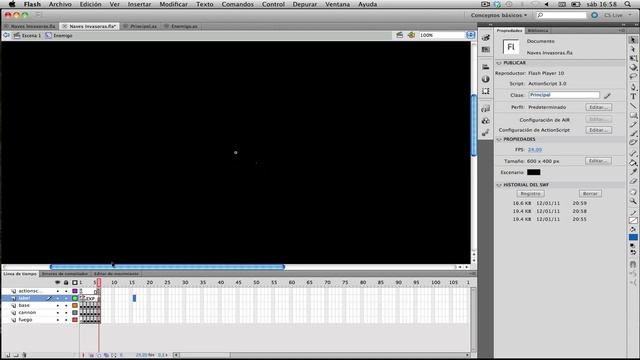Toggle visibility dot of fuego layer
Screen dimensions: 640x360
(58, 320)
